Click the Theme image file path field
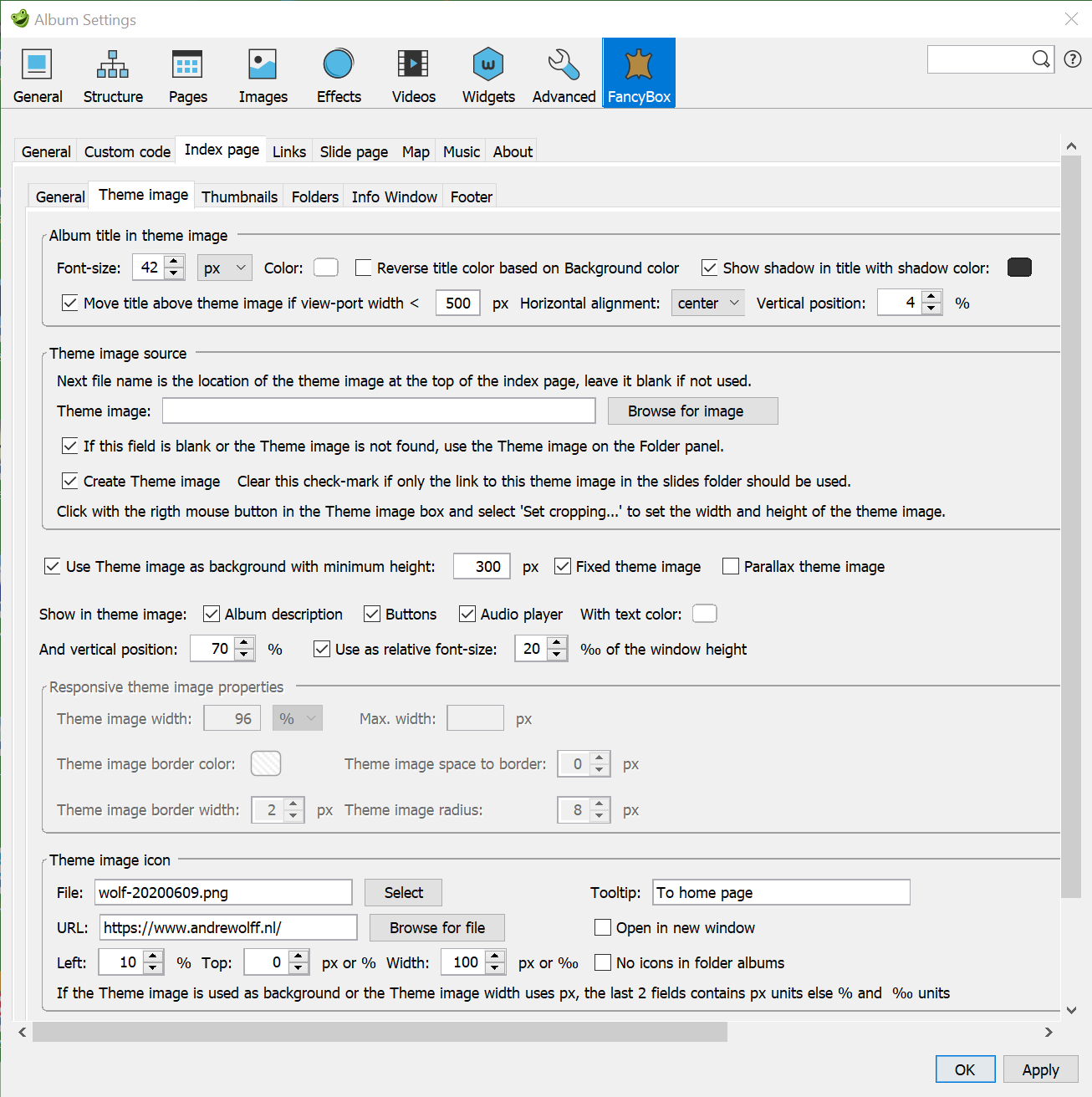This screenshot has height=1097, width=1092. pos(379,411)
